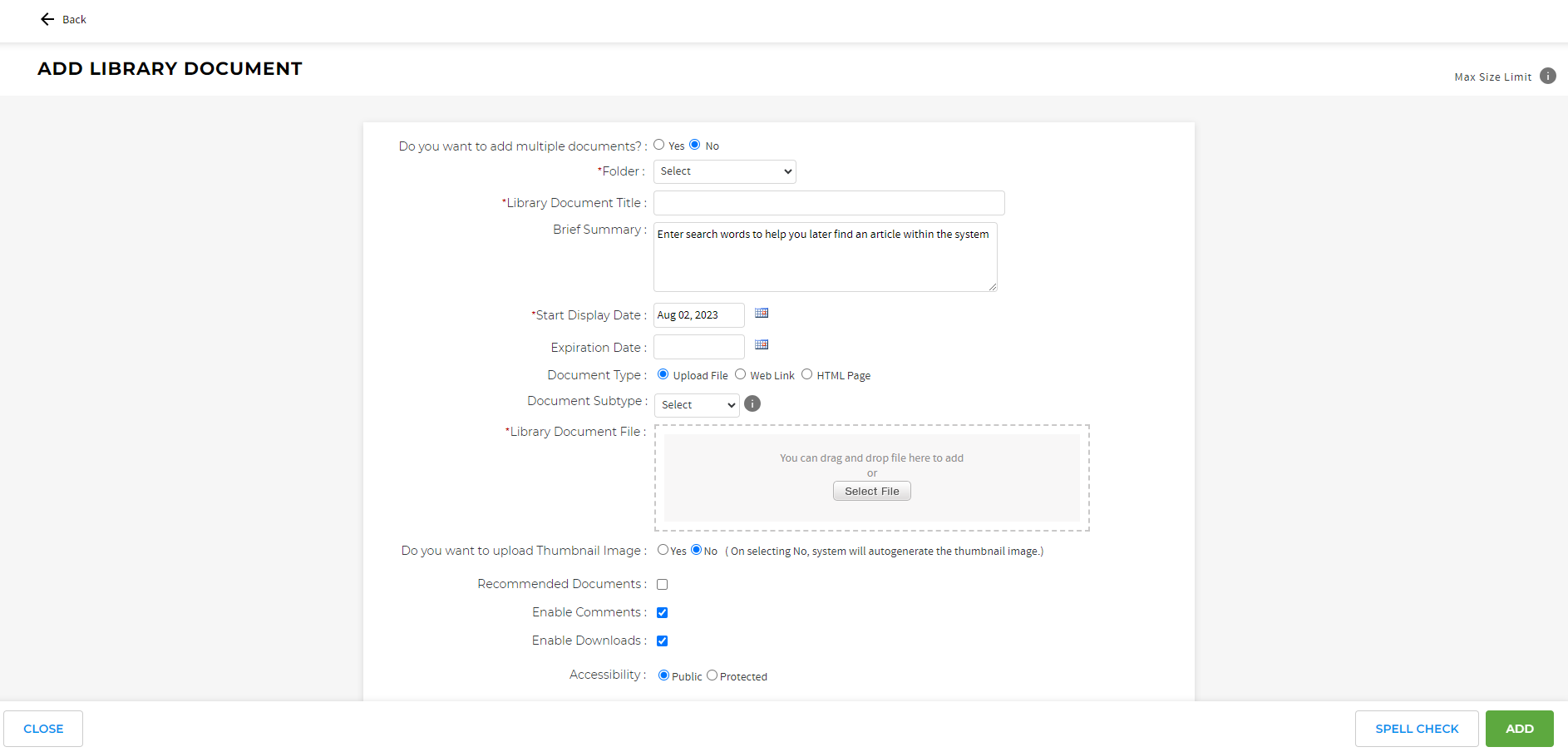Run SPELL CHECK on the form
Screen dimensions: 1568x752
click(1416, 729)
